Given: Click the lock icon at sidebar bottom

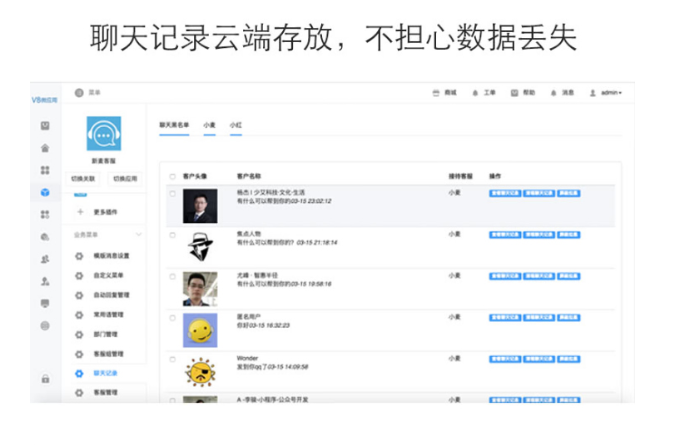Looking at the screenshot, I should click(45, 379).
